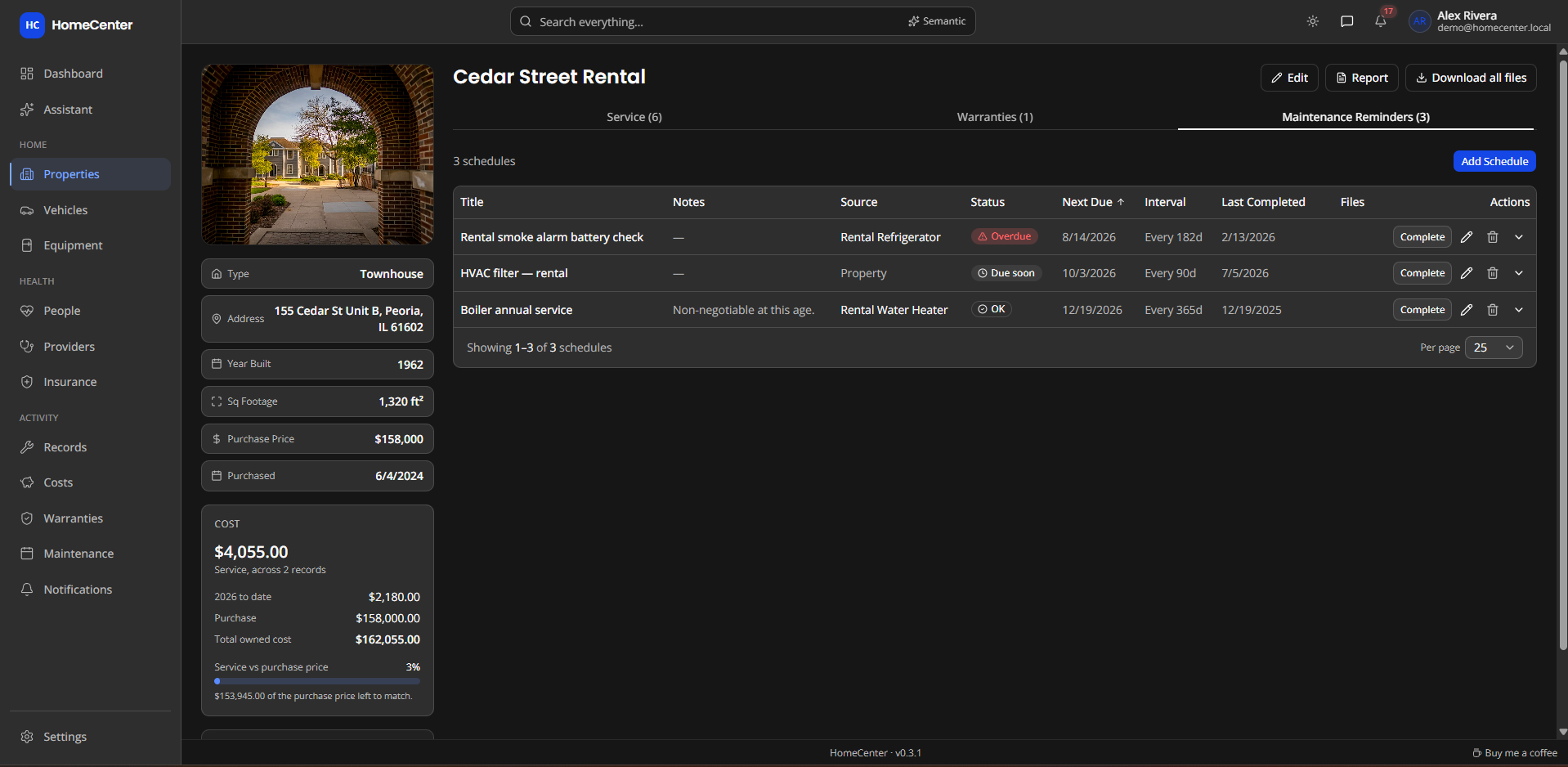Open the chat messages icon

[x=1347, y=21]
